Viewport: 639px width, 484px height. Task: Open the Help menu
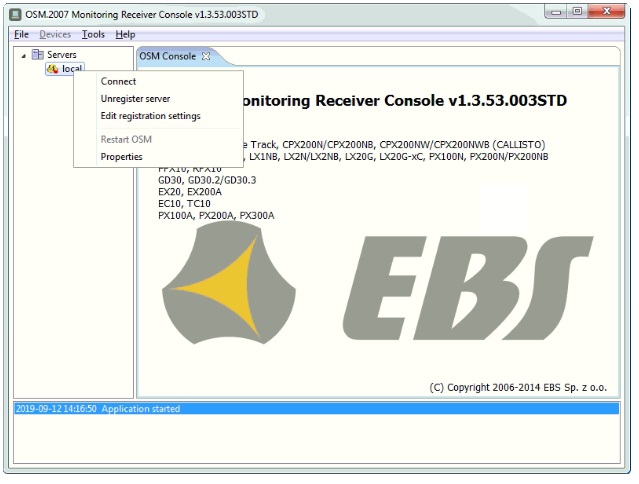(x=125, y=34)
